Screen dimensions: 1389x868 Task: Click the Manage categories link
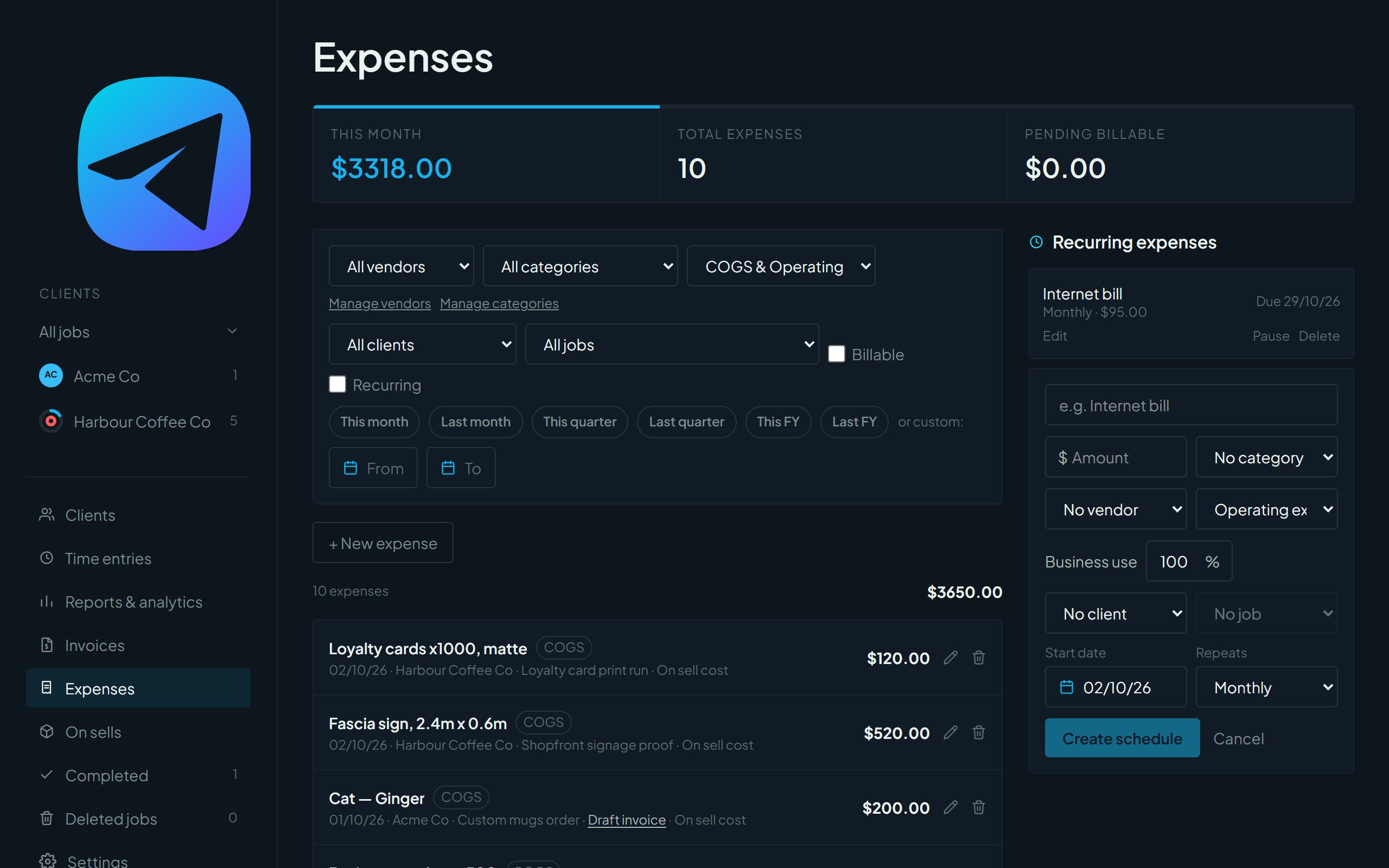click(x=499, y=303)
